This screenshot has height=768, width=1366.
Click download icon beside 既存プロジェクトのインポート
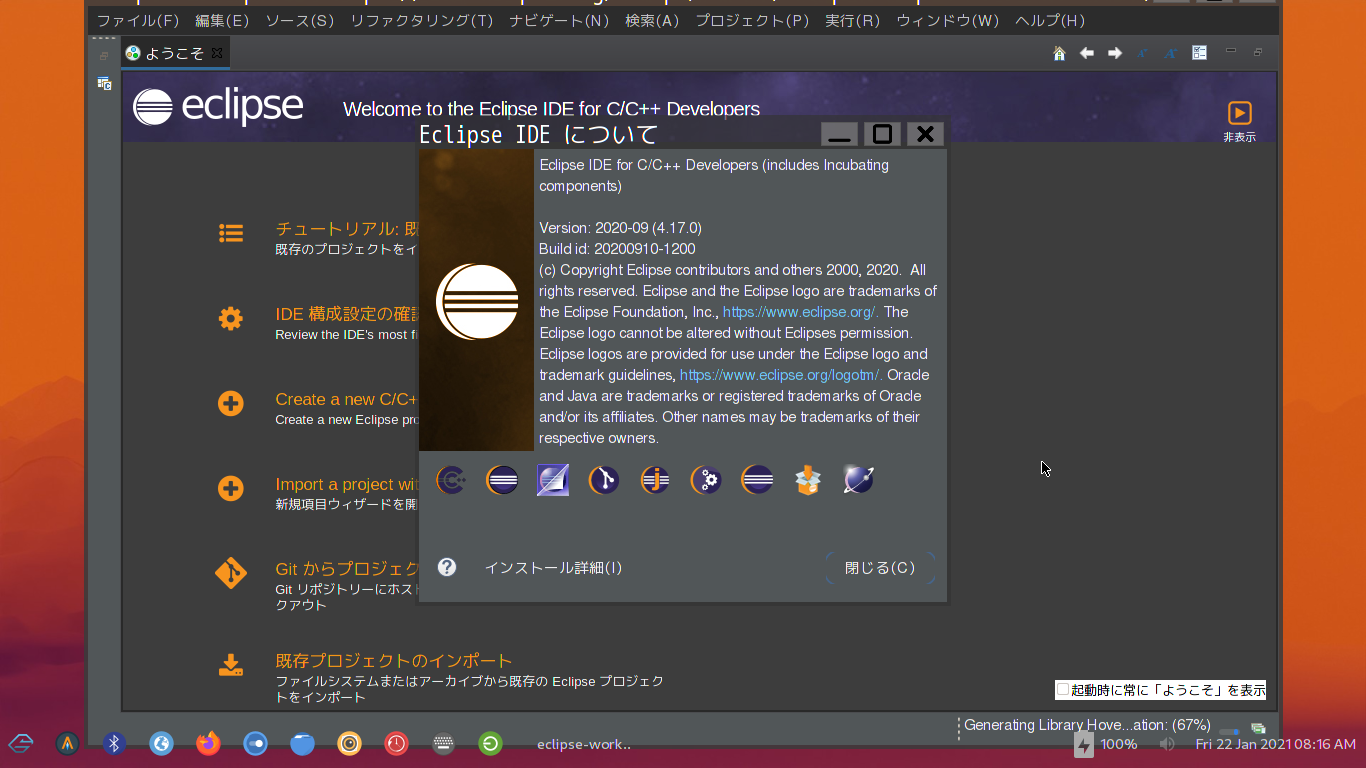point(231,665)
